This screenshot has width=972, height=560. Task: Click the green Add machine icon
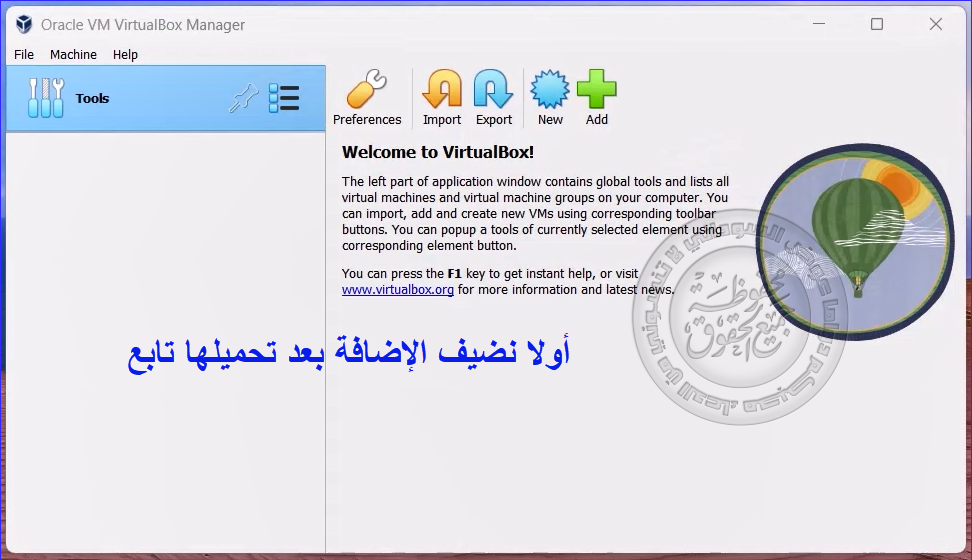point(596,91)
